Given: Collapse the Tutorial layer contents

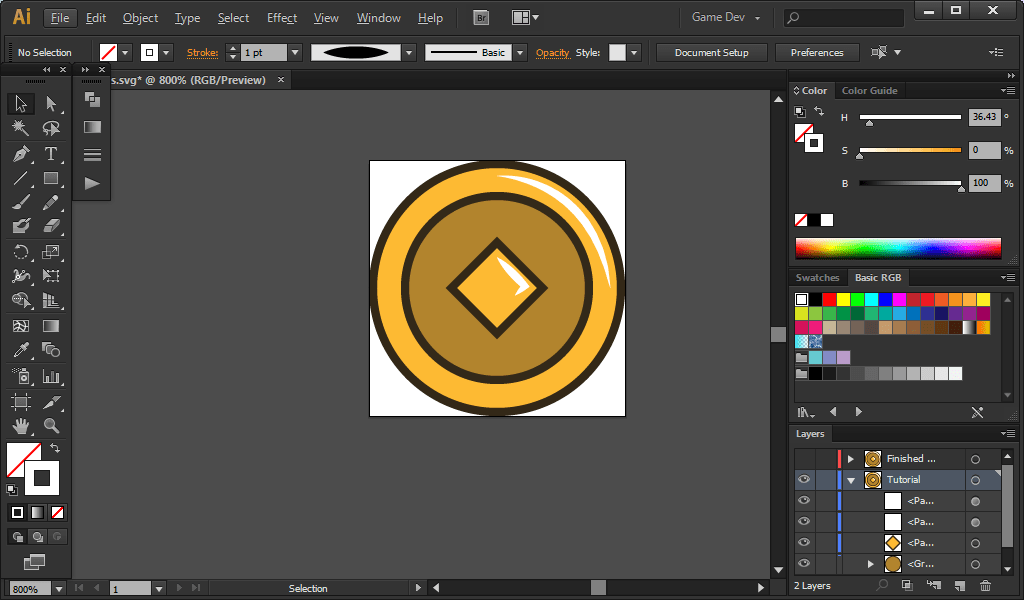Looking at the screenshot, I should pos(851,480).
